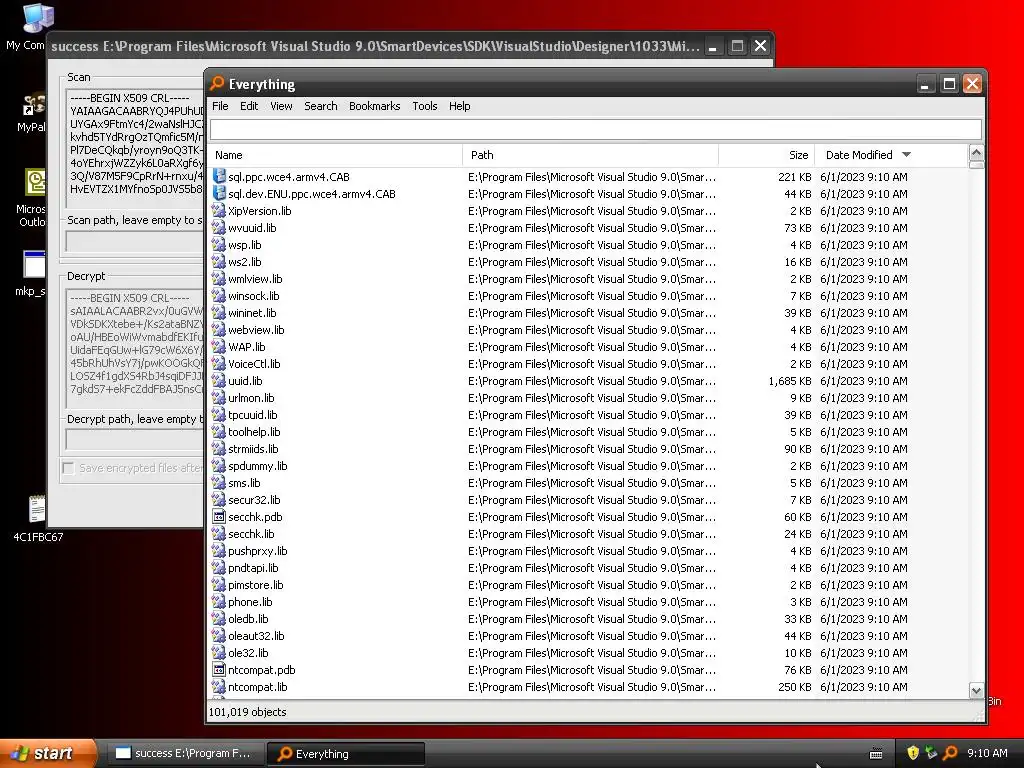Select the MyPal desktop shortcut icon

tap(34, 105)
